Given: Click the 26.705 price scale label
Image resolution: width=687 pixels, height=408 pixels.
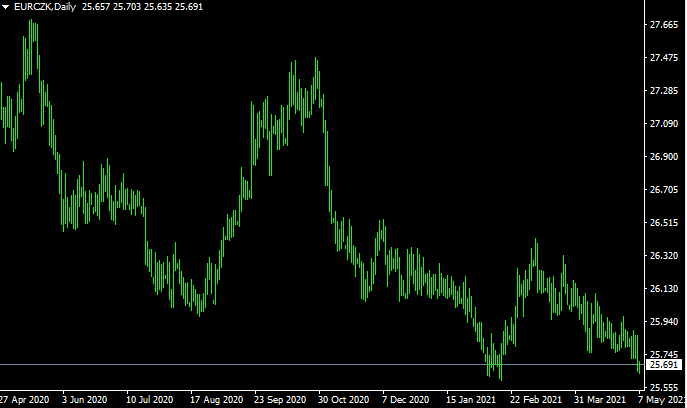Looking at the screenshot, I should tap(664, 190).
